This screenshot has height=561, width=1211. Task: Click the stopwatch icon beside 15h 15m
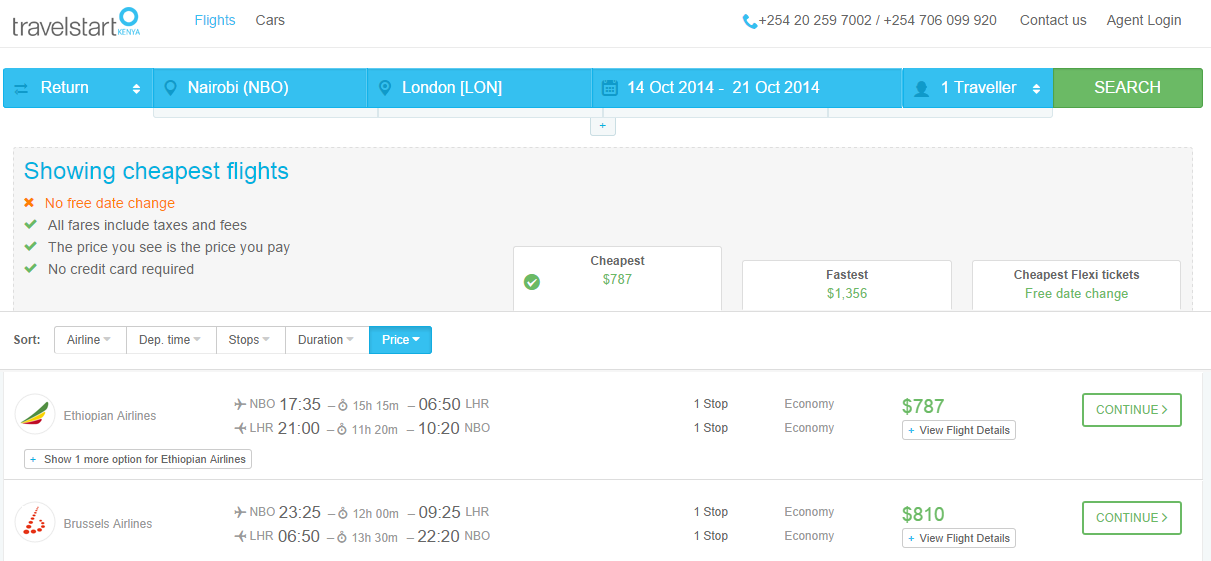tap(342, 405)
